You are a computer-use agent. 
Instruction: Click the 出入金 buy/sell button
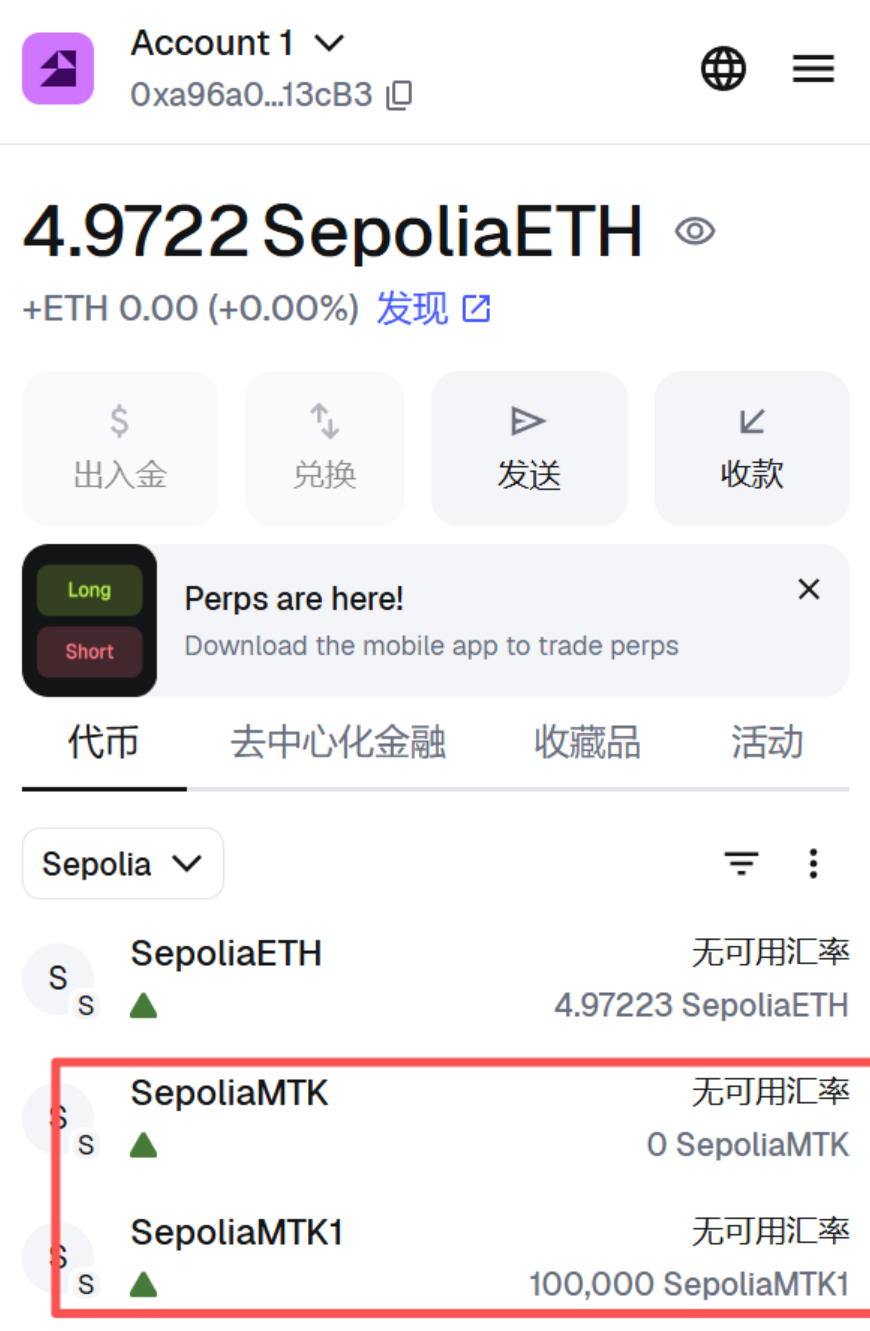120,448
